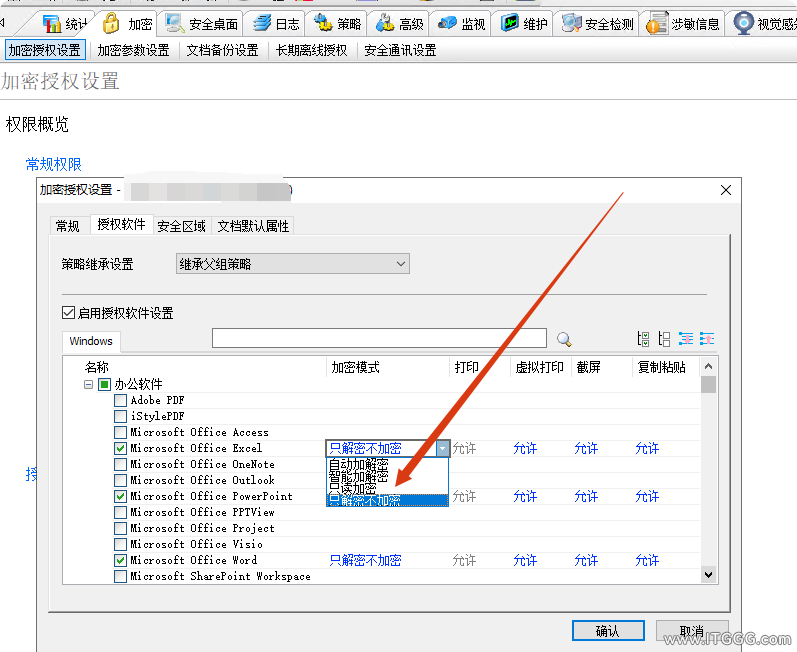Check Microsoft Office Visio checkbox
The width and height of the screenshot is (797, 652).
120,544
